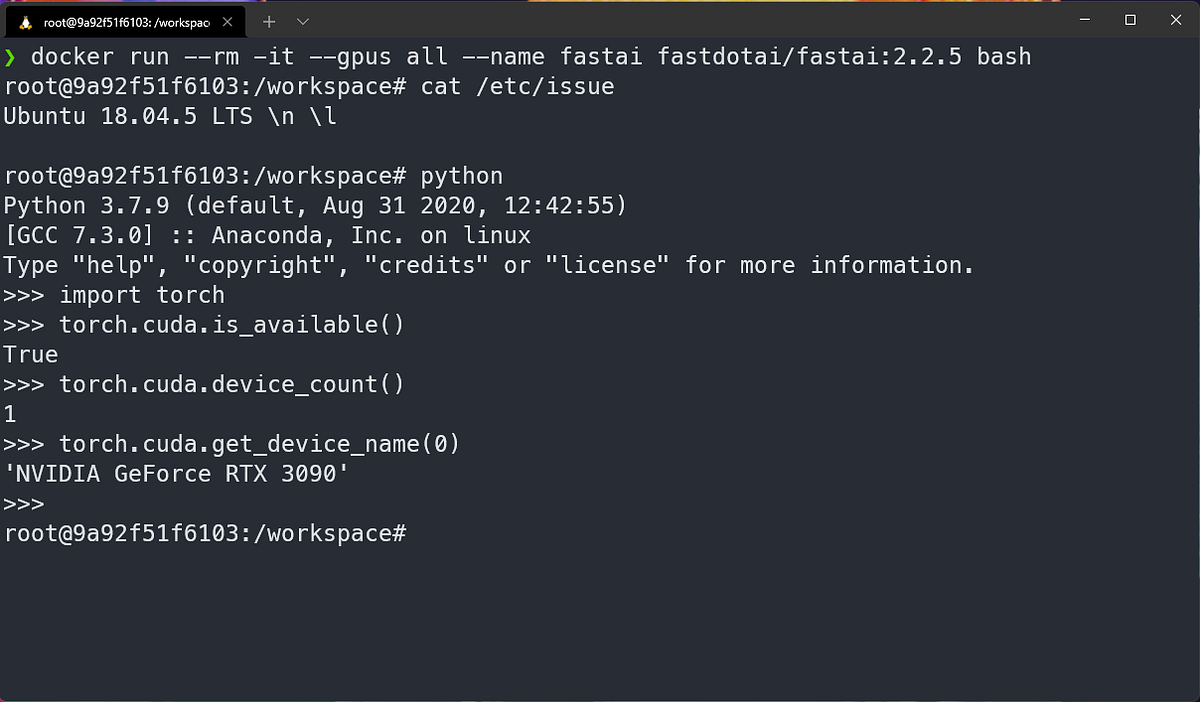Open a new tab with the plus icon

tap(268, 20)
